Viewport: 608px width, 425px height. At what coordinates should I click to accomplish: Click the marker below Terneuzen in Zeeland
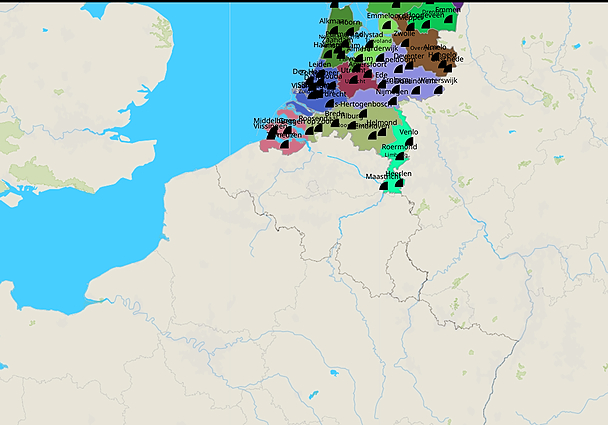pyautogui.click(x=284, y=145)
